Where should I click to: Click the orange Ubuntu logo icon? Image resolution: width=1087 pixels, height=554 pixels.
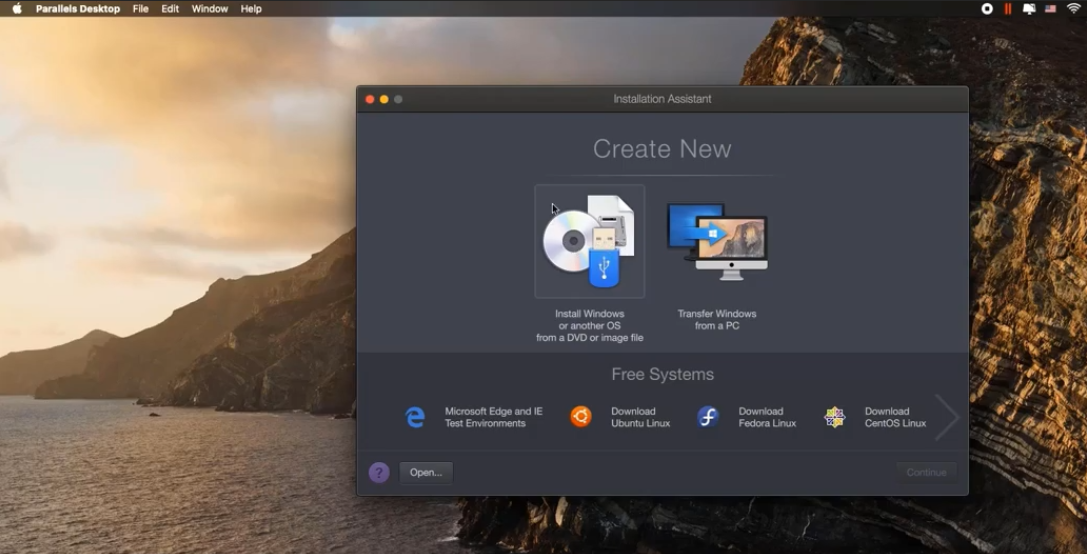point(581,417)
